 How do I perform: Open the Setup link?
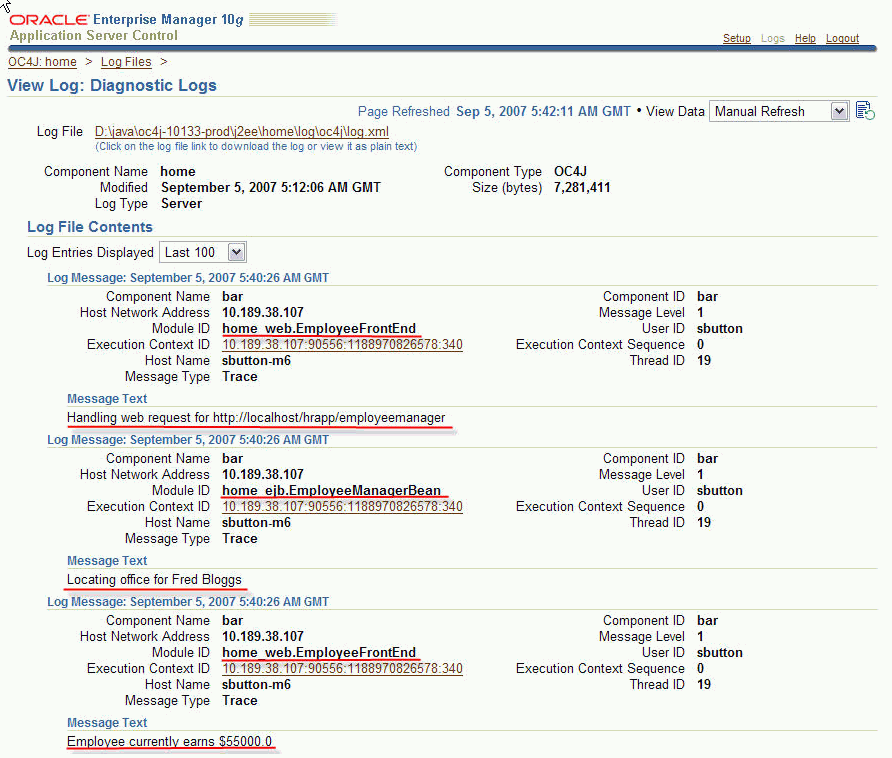737,38
